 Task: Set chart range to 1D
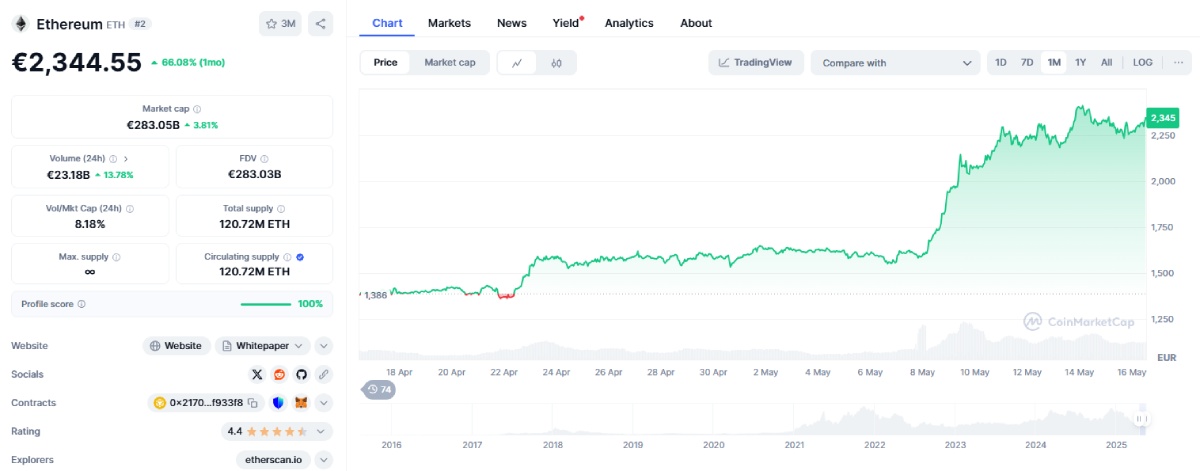pyautogui.click(x=1001, y=63)
